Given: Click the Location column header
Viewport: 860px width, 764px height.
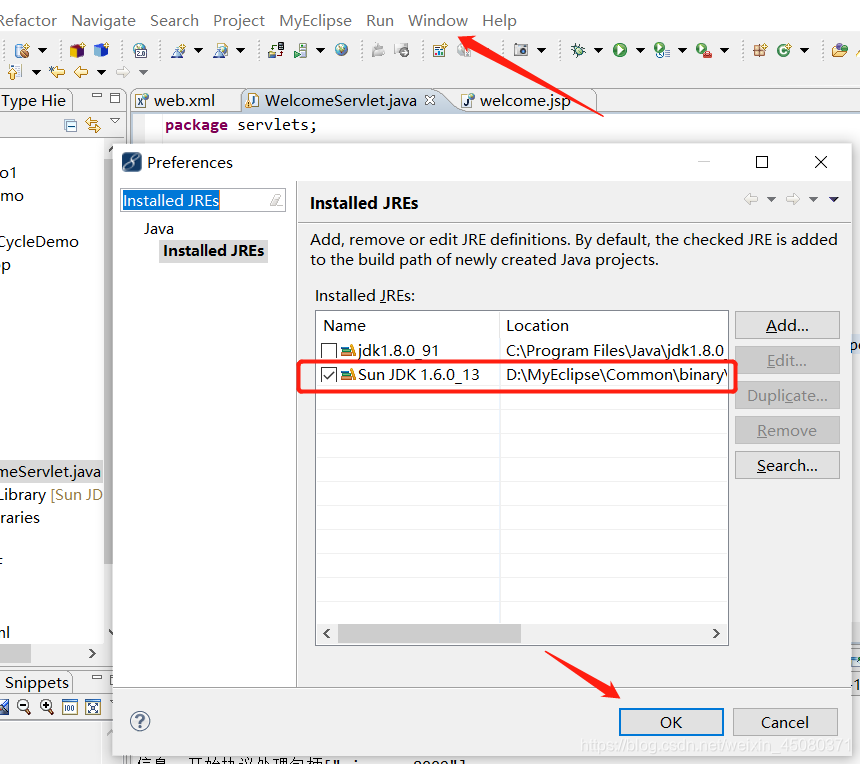Looking at the screenshot, I should click(614, 325).
